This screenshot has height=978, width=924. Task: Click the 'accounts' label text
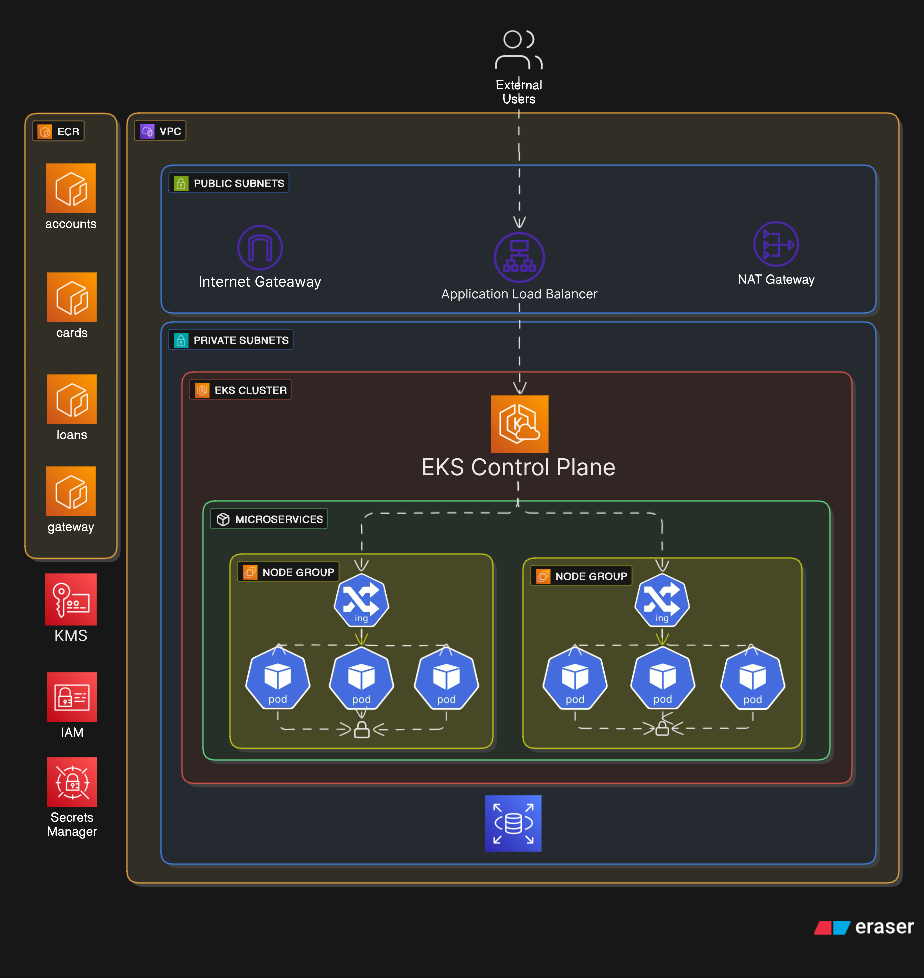[71, 224]
